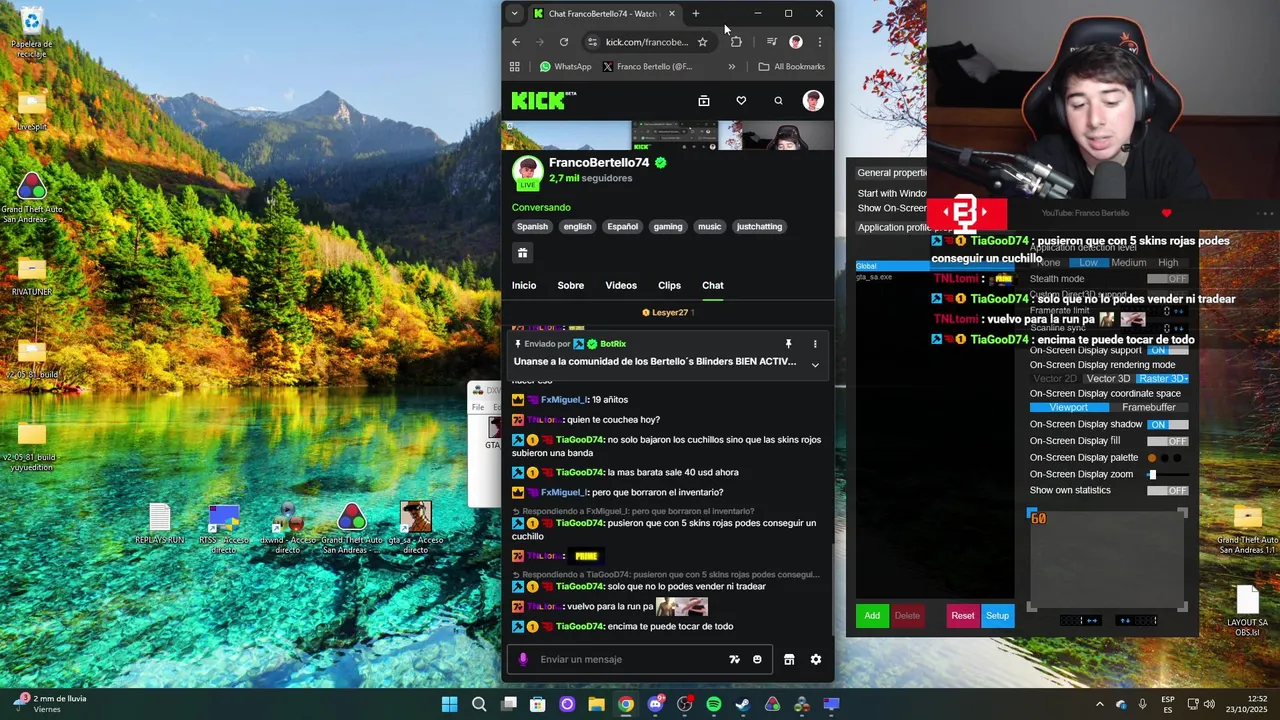The image size is (1280, 720).
Task: Expand the hidden bookmarks chevron
Action: click(x=732, y=67)
